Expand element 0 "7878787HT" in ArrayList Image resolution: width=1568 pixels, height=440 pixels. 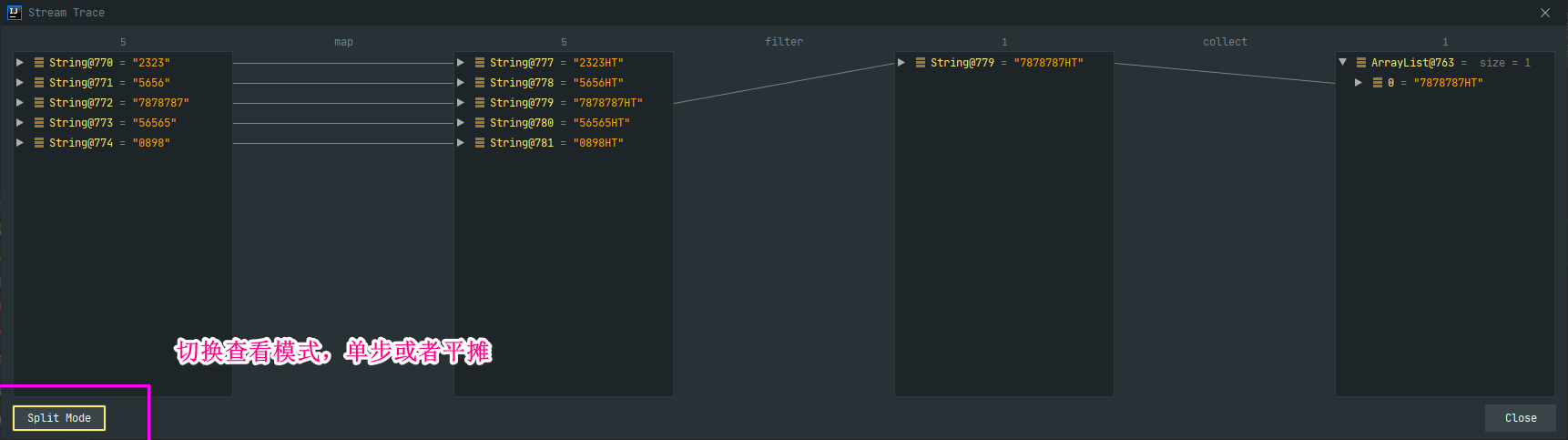pos(1359,83)
